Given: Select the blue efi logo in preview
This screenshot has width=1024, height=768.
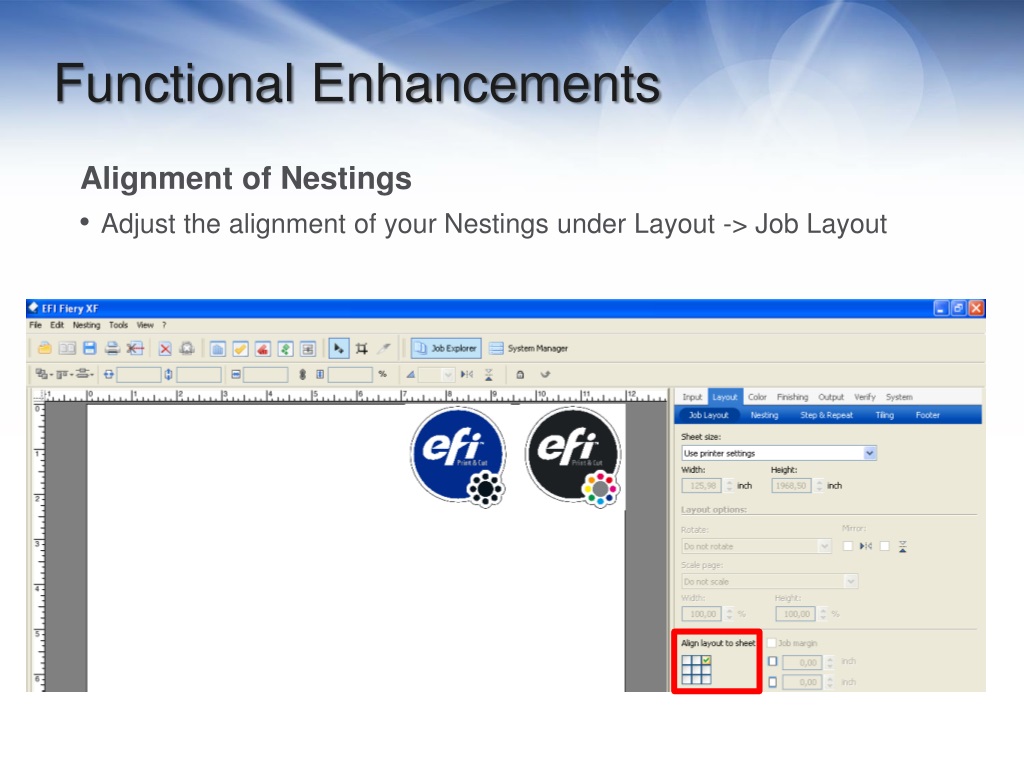Looking at the screenshot, I should pos(458,455).
